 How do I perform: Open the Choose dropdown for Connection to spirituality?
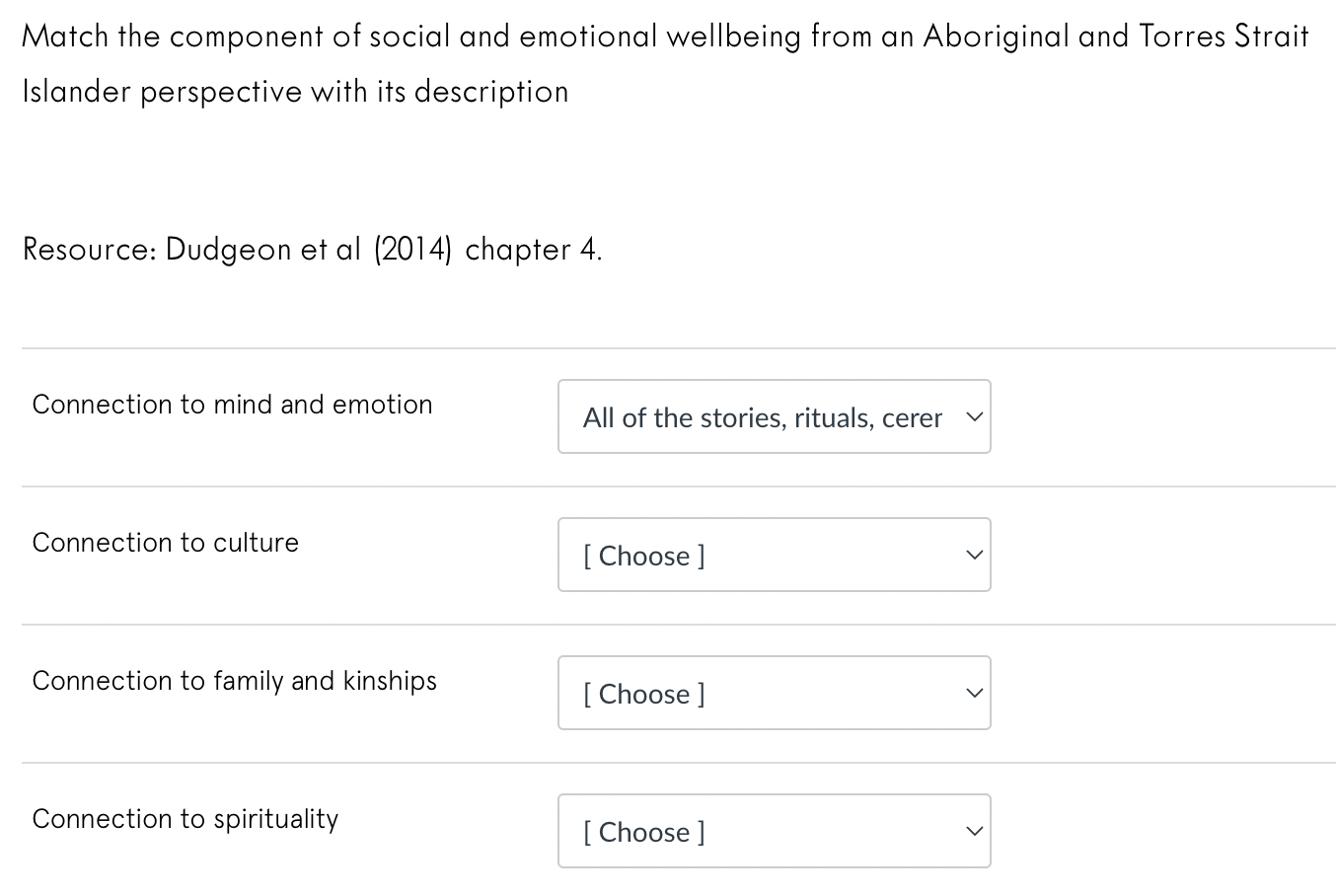coord(775,831)
